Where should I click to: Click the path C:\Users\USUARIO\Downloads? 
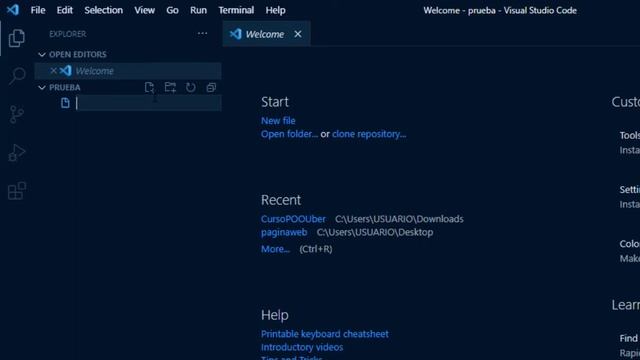(x=399, y=219)
